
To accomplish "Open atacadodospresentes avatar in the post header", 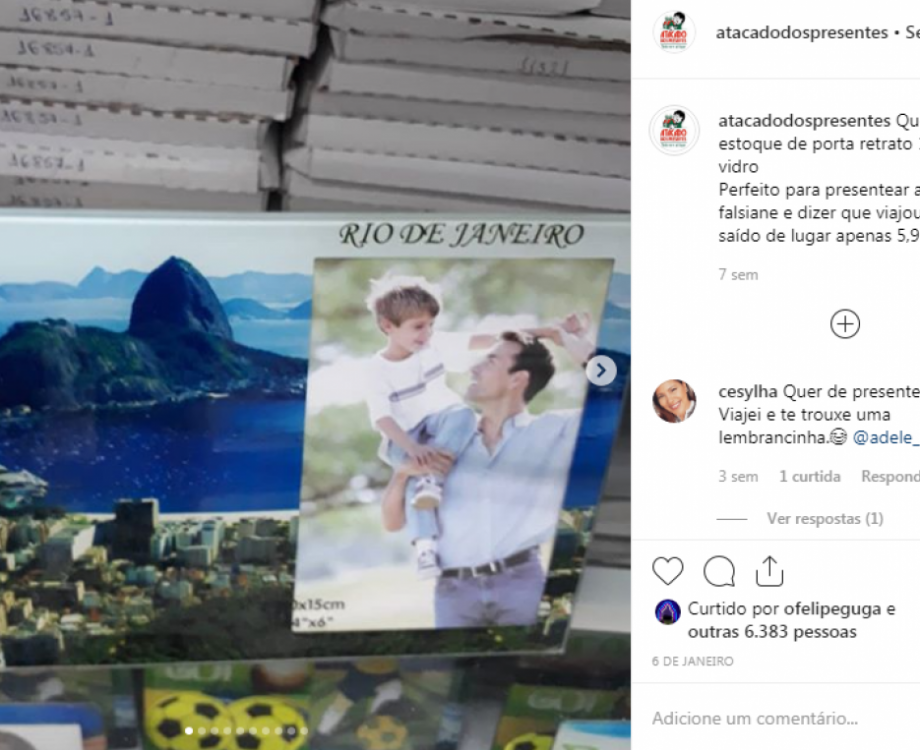I will point(674,32).
